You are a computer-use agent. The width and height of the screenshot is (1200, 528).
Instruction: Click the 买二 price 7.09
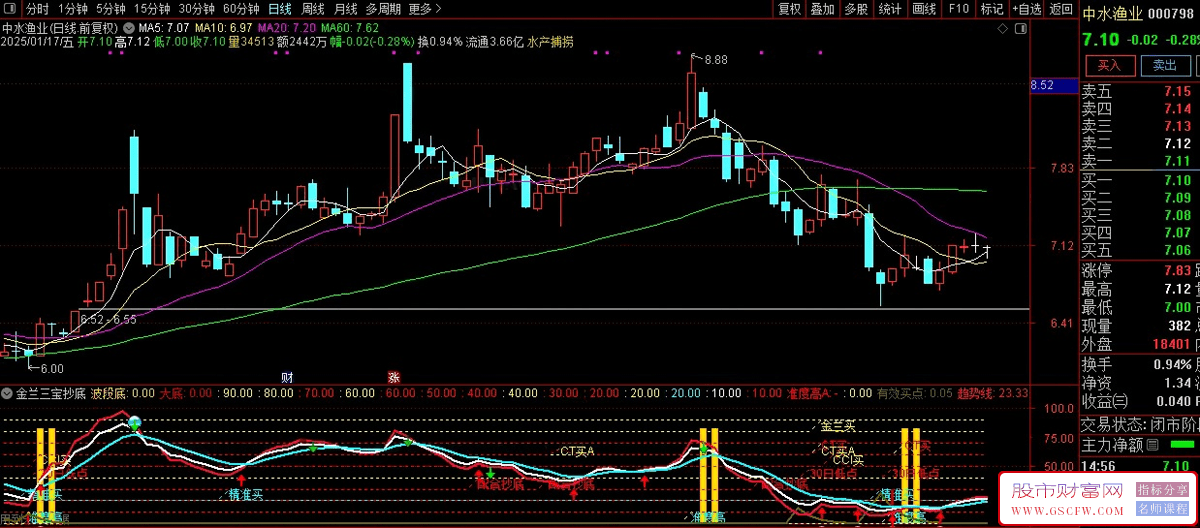[1177, 198]
